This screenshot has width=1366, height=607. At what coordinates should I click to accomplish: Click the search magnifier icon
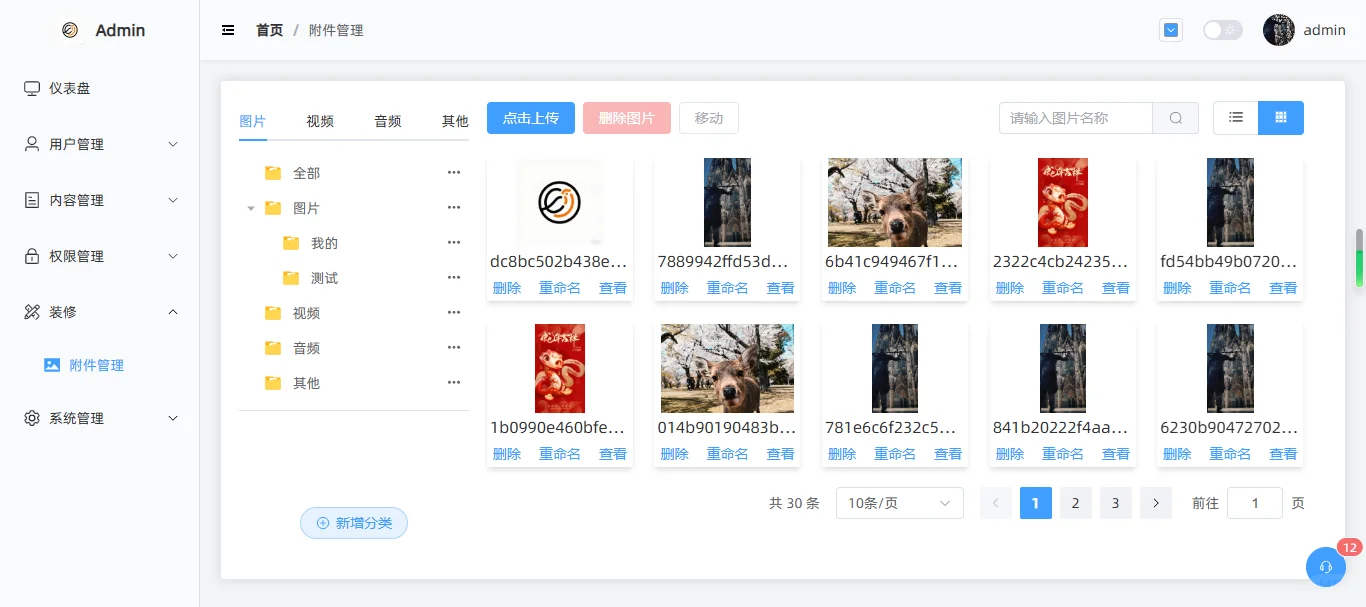click(1175, 117)
